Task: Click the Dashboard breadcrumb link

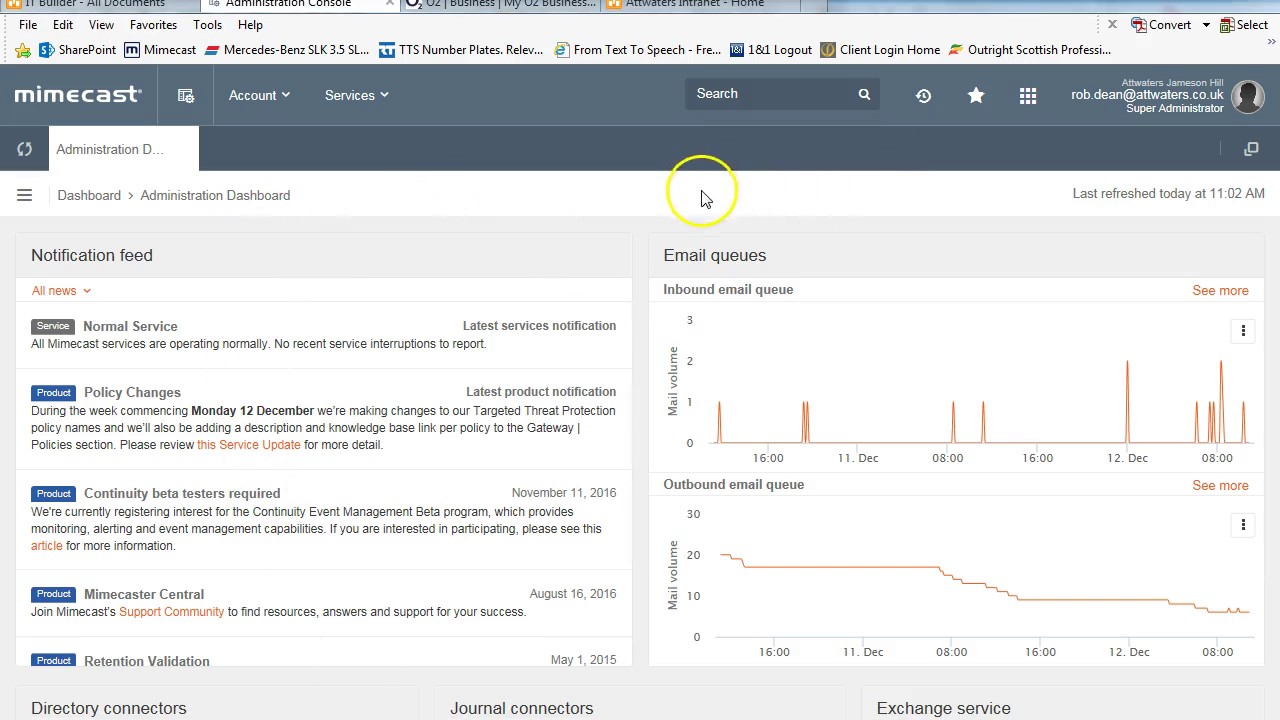Action: (x=89, y=195)
